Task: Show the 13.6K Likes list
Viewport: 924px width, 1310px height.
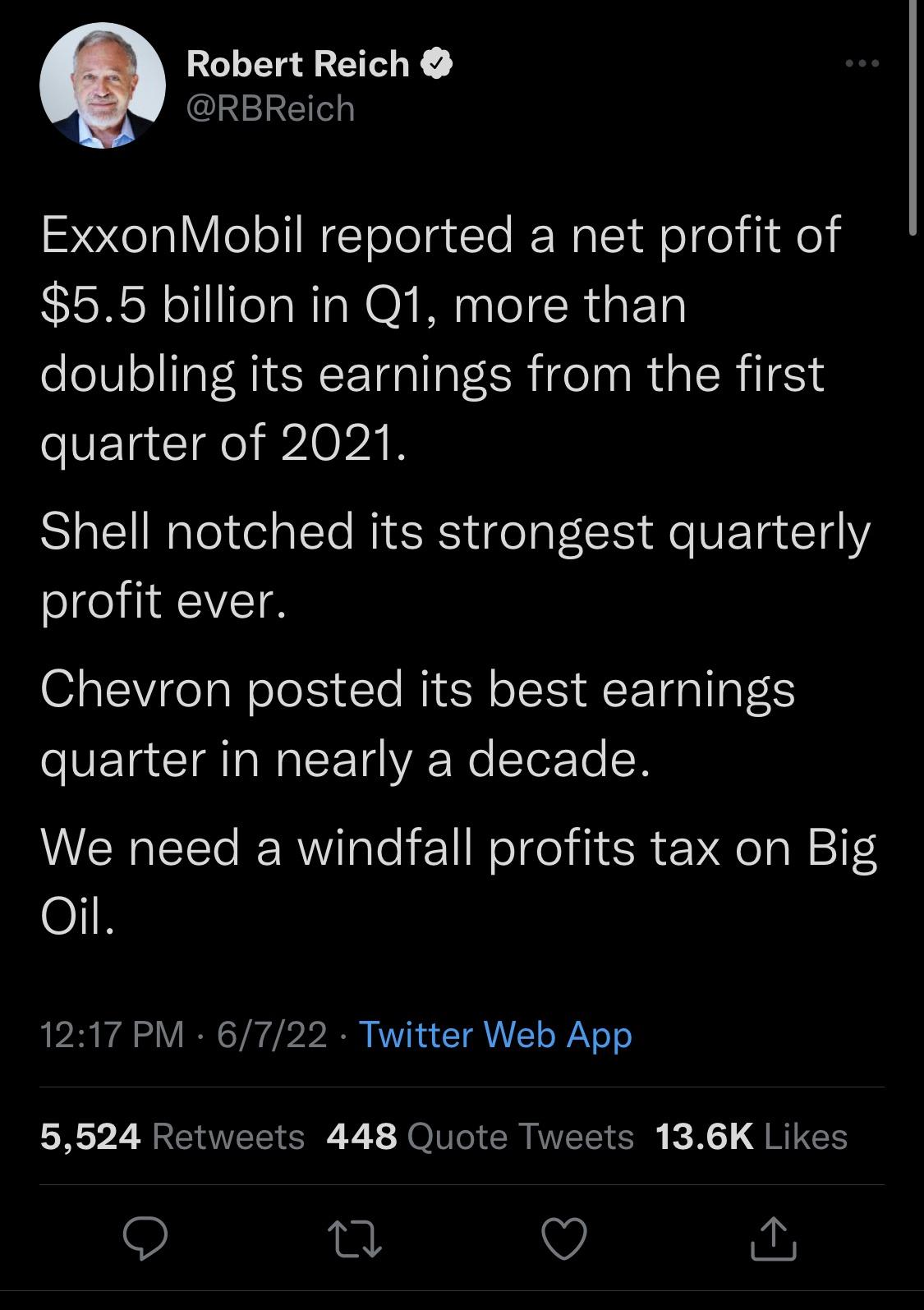Action: coord(752,1137)
